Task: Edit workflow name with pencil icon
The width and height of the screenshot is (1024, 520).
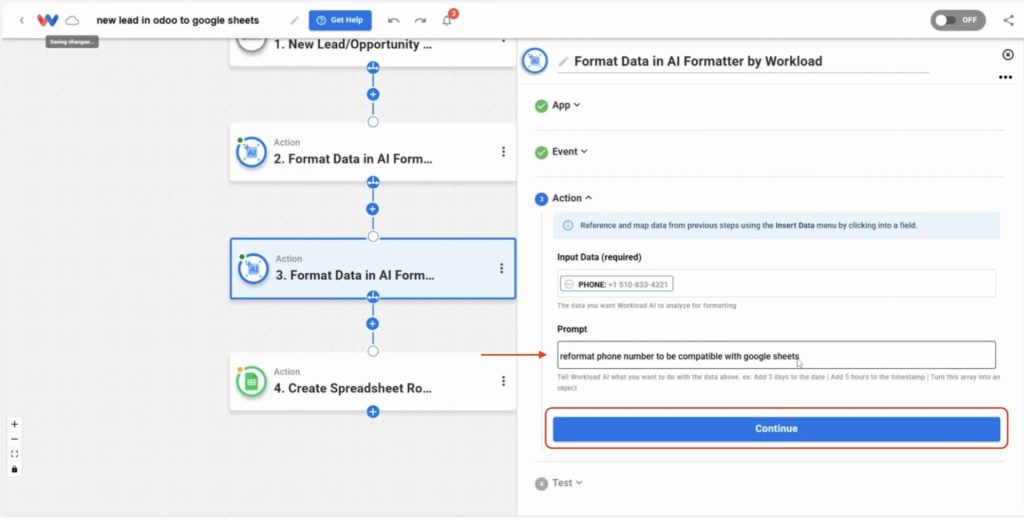Action: pos(295,20)
